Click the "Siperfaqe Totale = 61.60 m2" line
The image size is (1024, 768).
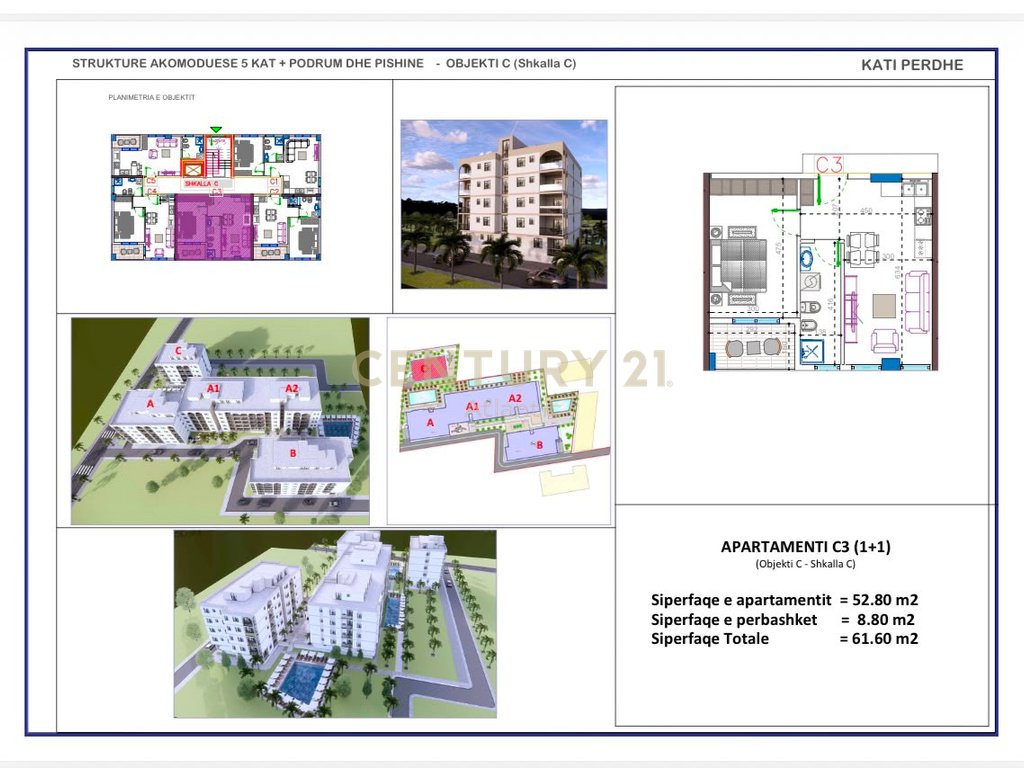pos(784,639)
